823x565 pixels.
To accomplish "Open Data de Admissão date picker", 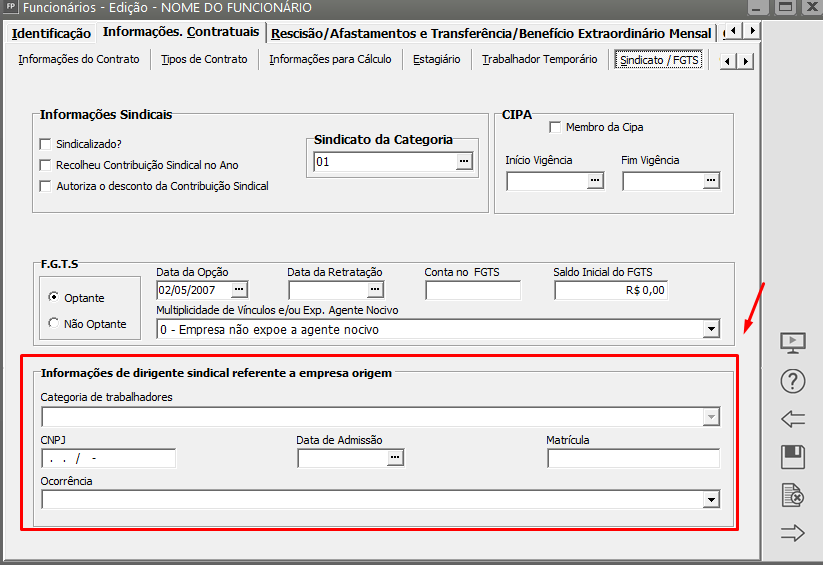I will click(x=395, y=458).
